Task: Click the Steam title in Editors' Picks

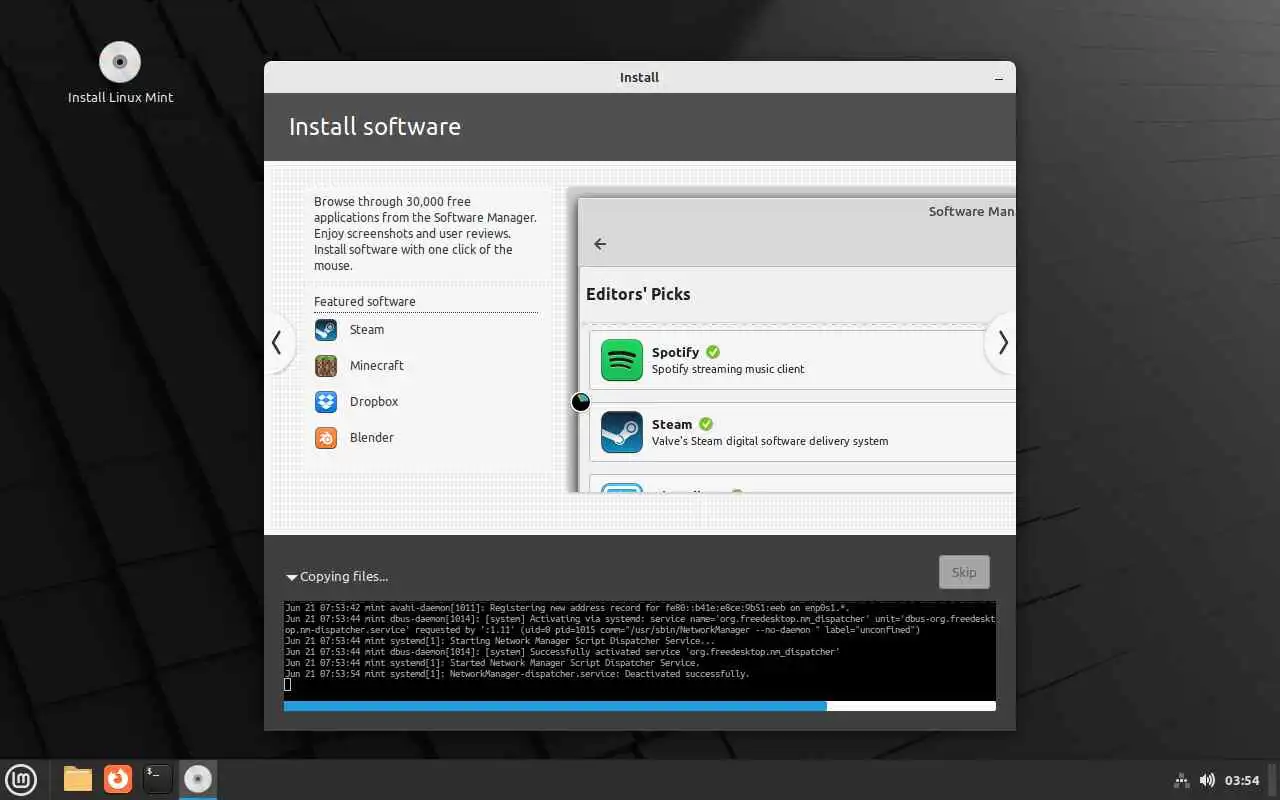Action: [x=672, y=424]
